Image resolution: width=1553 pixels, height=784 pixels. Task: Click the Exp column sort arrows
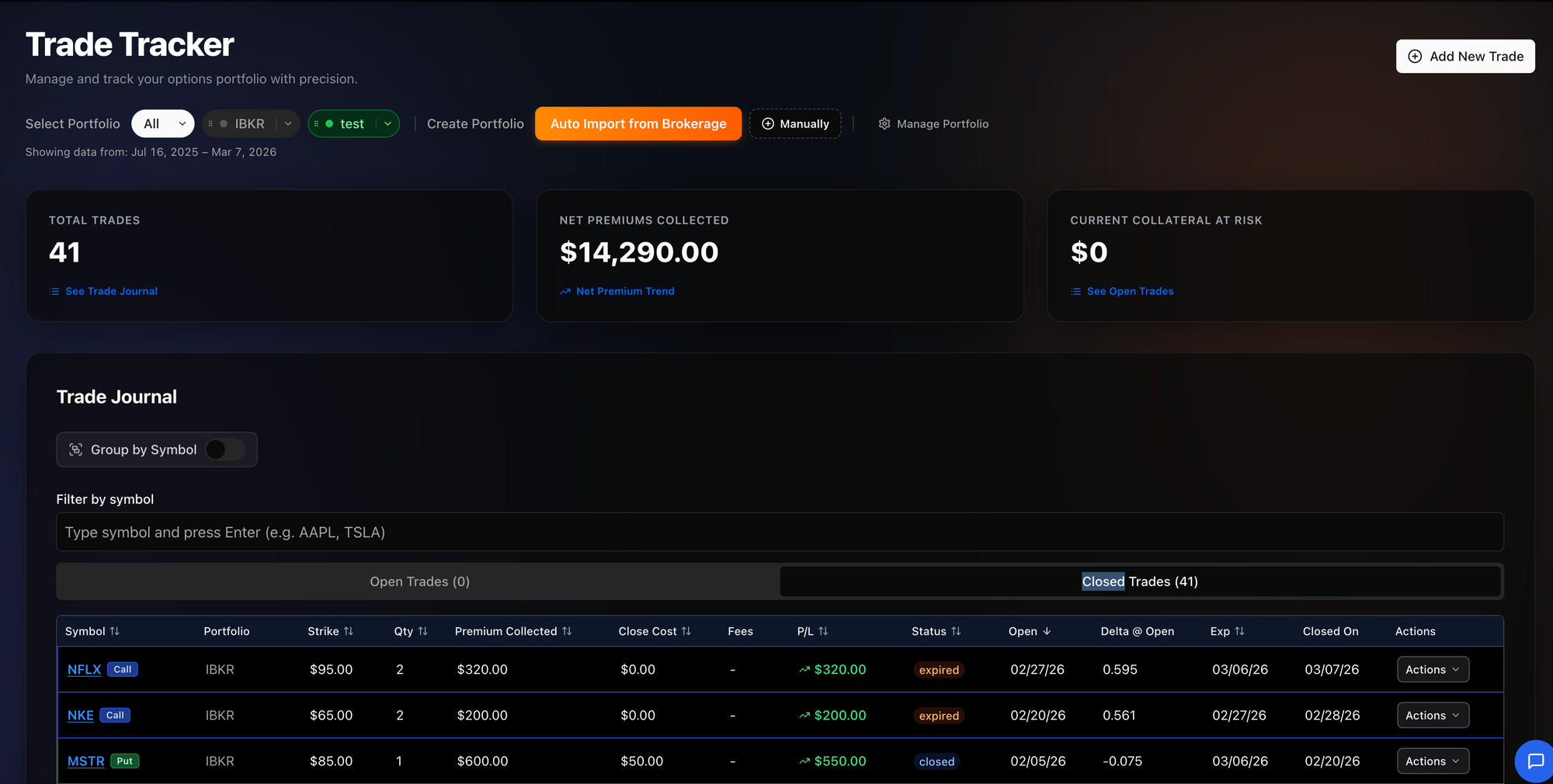click(1239, 631)
